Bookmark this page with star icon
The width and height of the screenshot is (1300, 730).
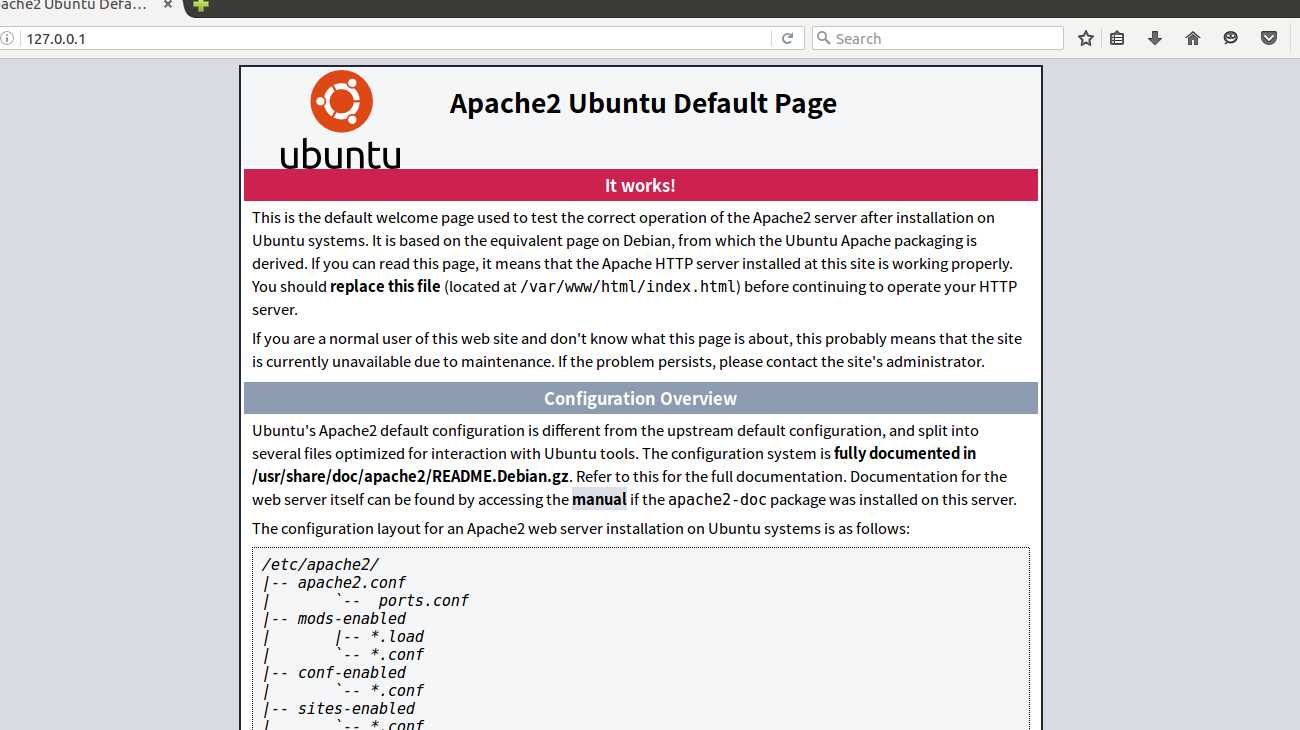[x=1086, y=38]
